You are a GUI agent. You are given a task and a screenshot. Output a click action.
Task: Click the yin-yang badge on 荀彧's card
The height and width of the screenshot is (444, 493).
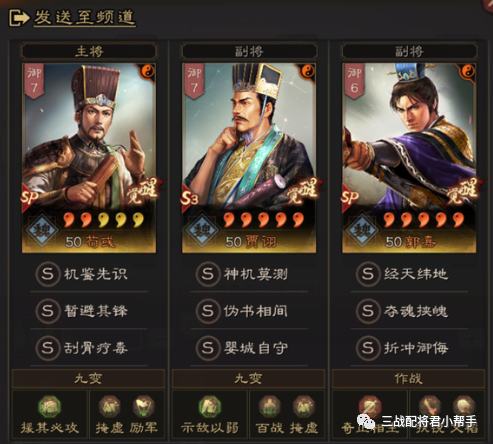pos(146,71)
